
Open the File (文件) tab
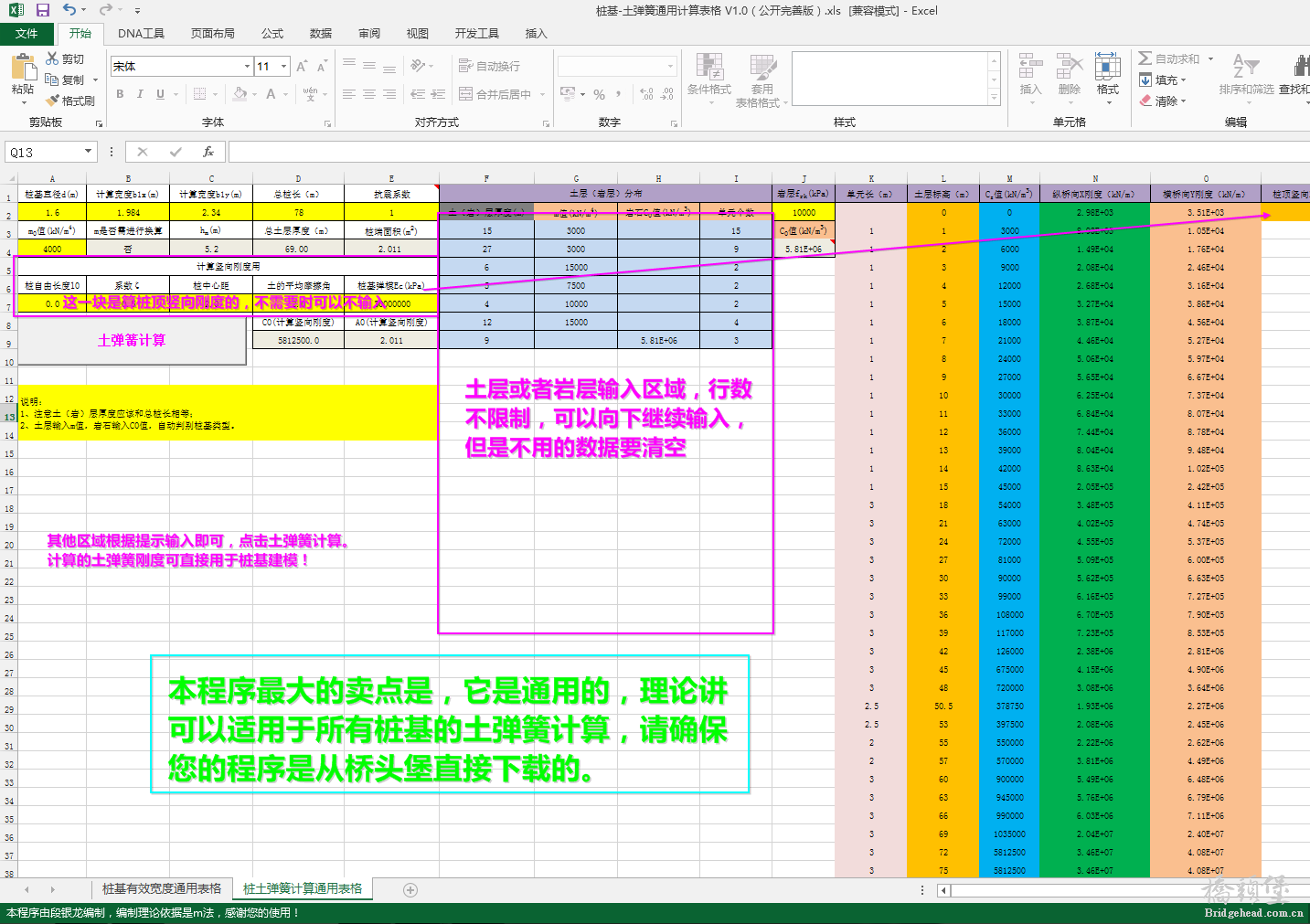pos(27,33)
